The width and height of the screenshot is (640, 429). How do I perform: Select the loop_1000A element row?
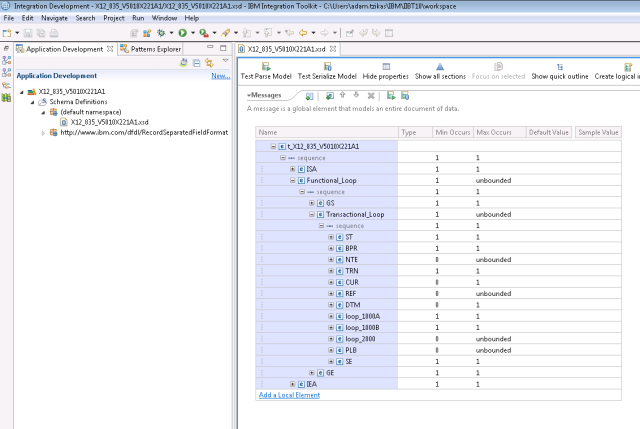pyautogui.click(x=438, y=316)
